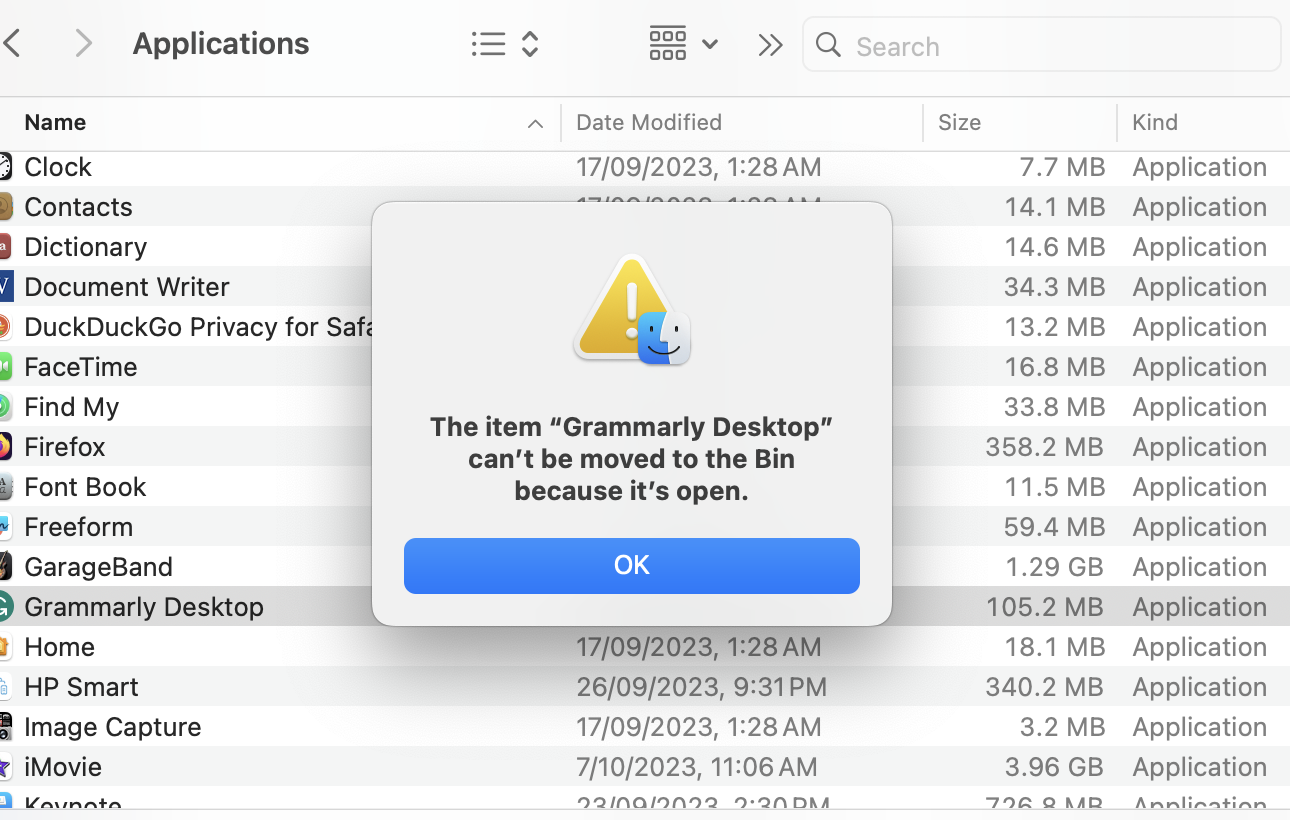Toggle sort order arrow in Name column
The image size is (1290, 820).
[535, 124]
